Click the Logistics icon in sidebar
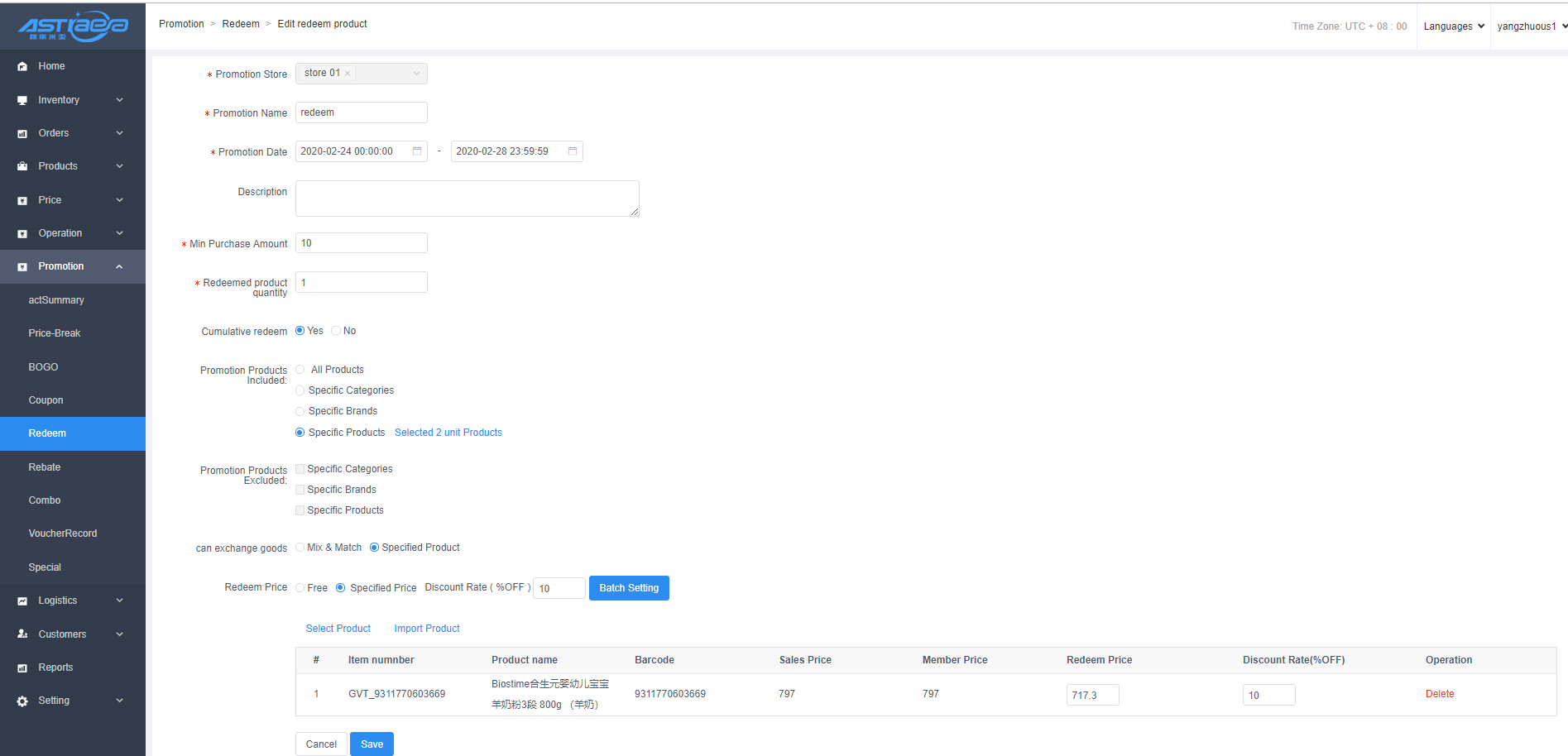 coord(22,601)
